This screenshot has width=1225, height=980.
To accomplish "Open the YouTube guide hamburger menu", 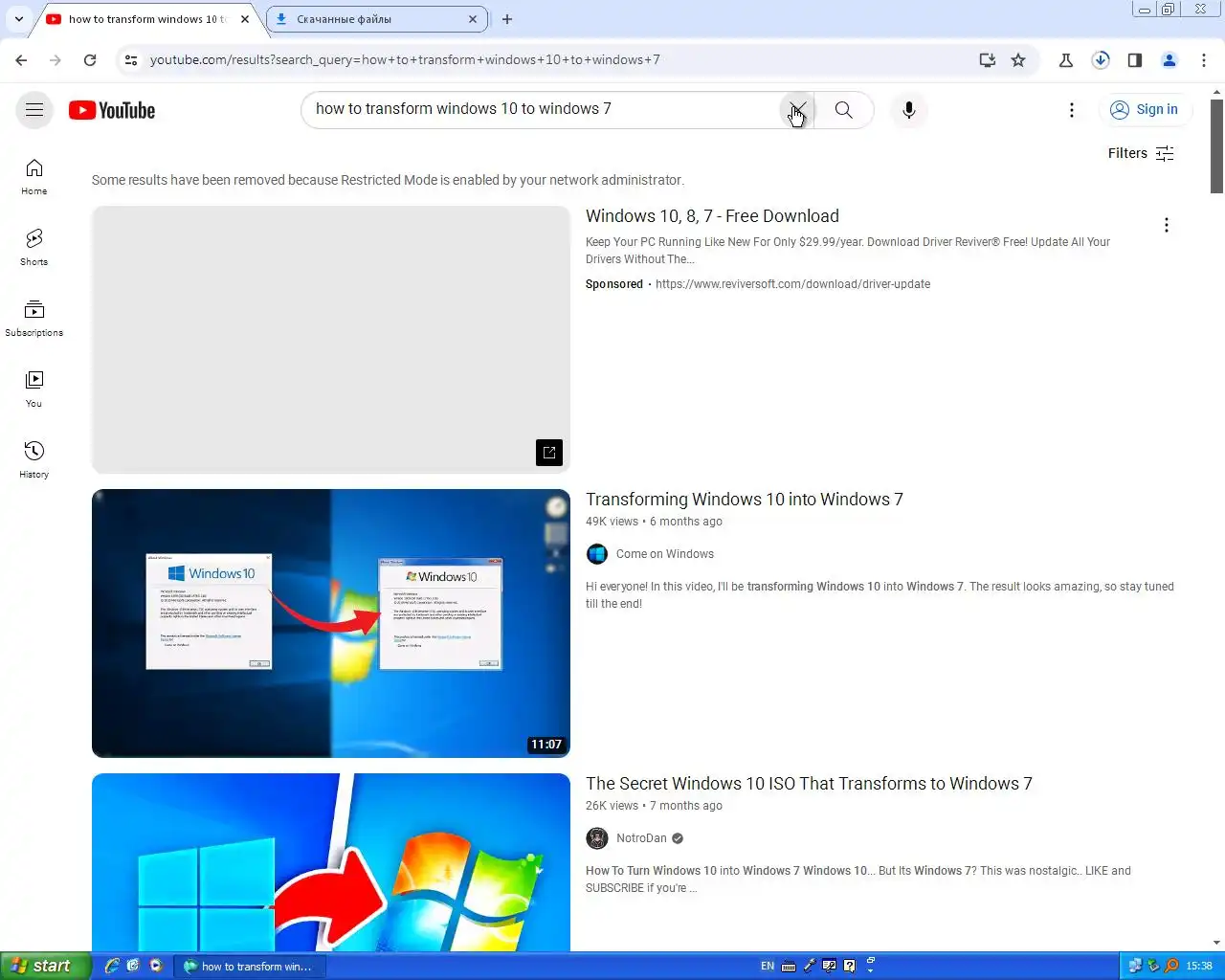I will tap(34, 110).
